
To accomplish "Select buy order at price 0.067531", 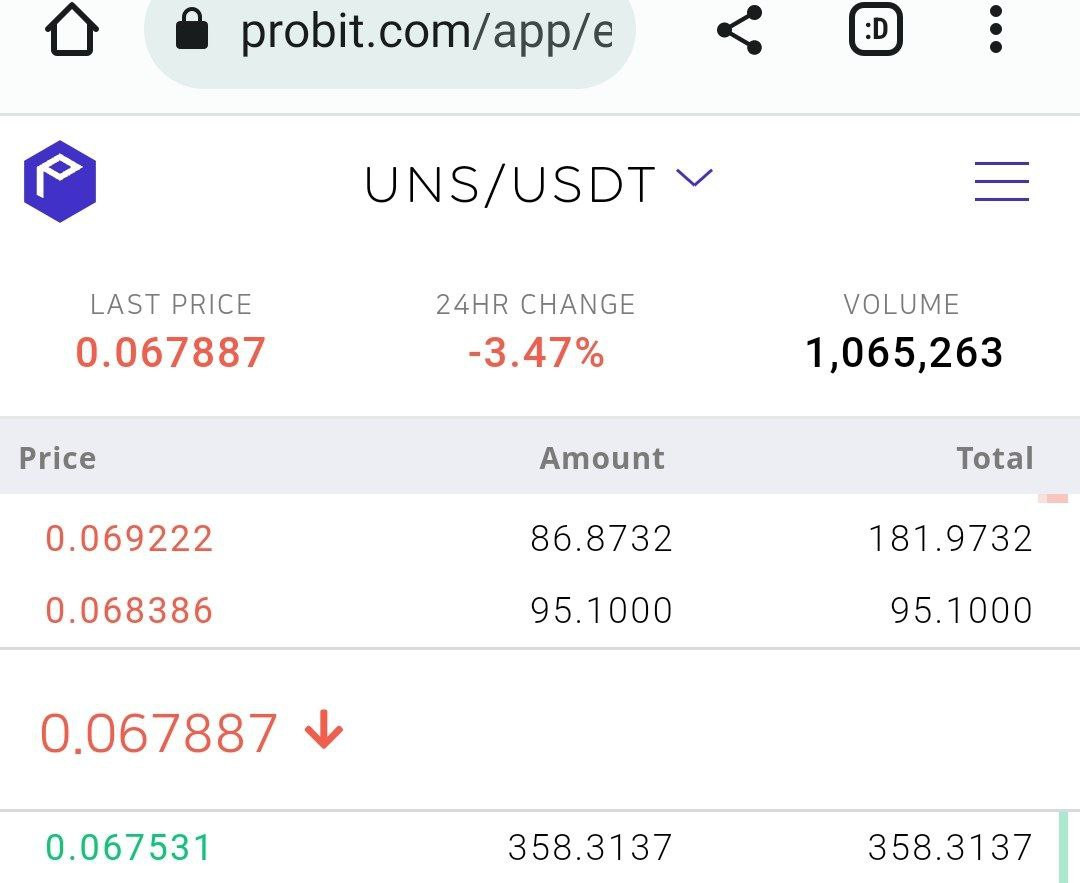I will click(540, 847).
